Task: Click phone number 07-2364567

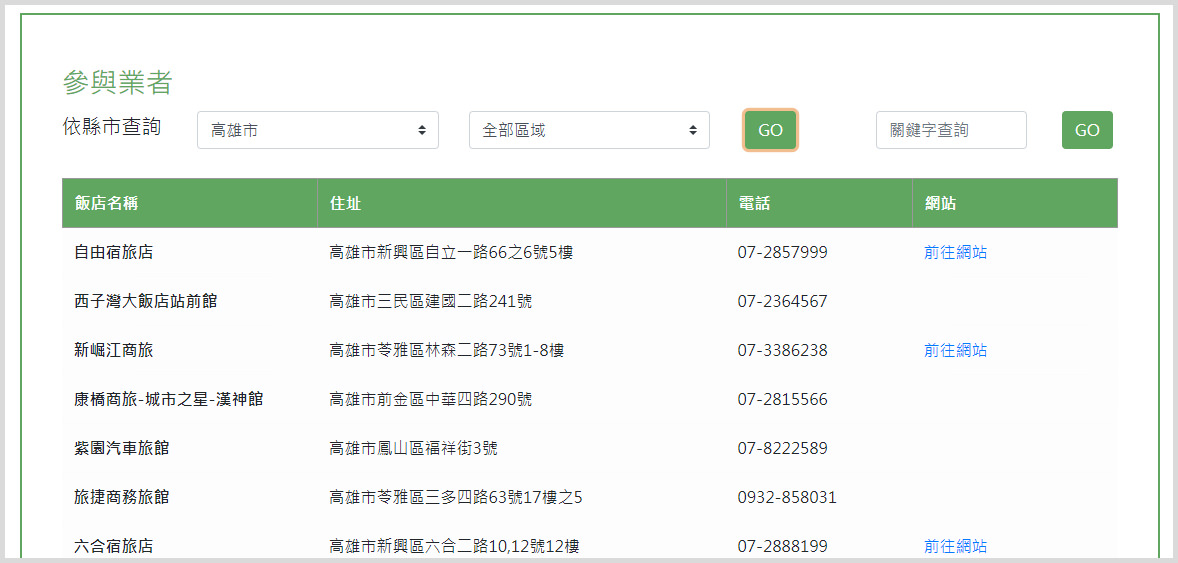Action: tap(782, 301)
